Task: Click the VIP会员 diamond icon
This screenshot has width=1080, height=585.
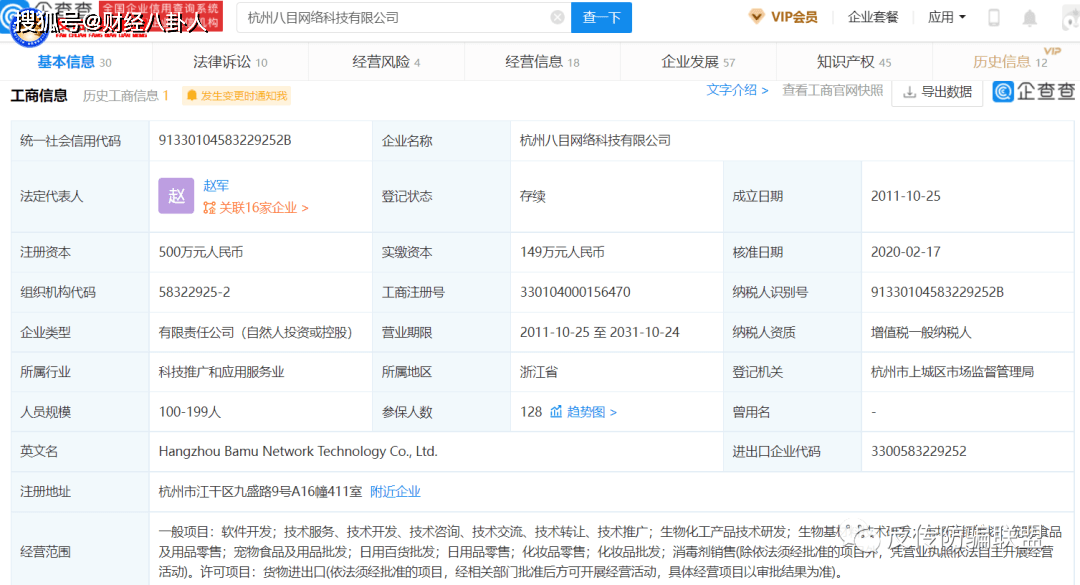Action: [x=756, y=17]
